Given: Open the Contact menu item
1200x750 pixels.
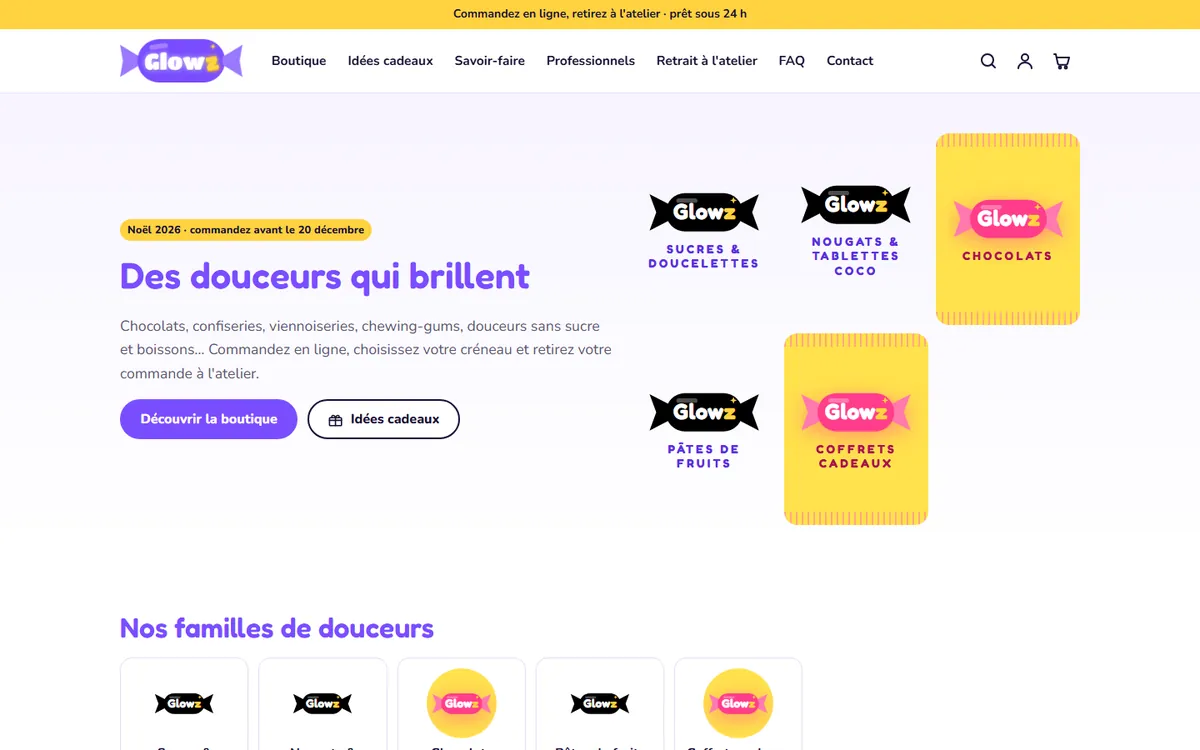Looking at the screenshot, I should pos(850,61).
